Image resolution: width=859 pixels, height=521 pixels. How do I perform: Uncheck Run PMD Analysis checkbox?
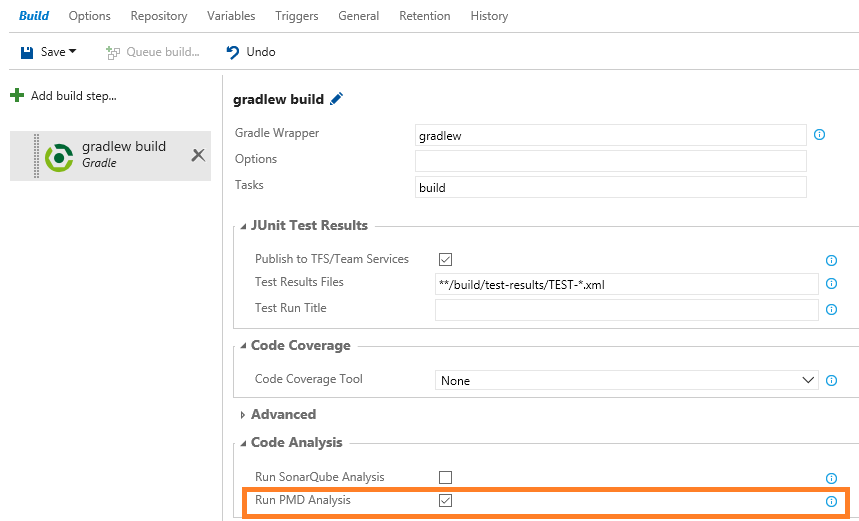445,500
